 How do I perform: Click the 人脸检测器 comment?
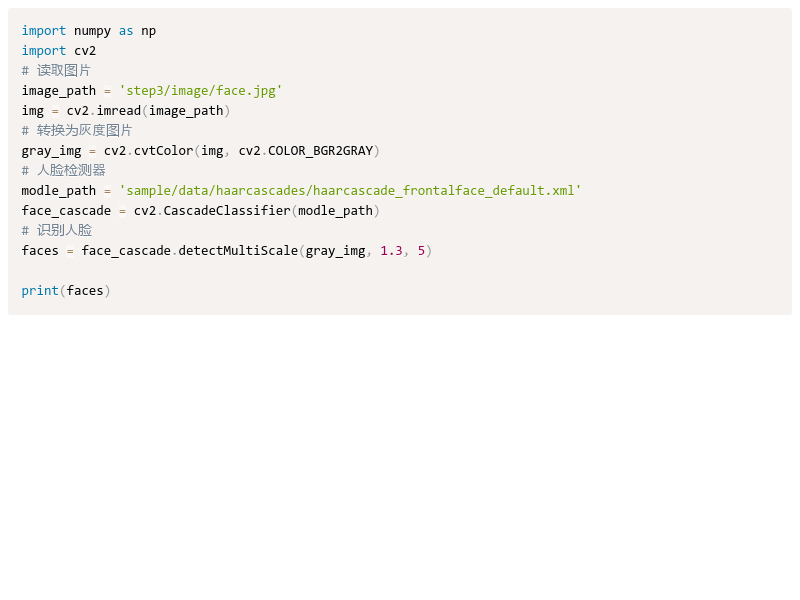[x=63, y=170]
